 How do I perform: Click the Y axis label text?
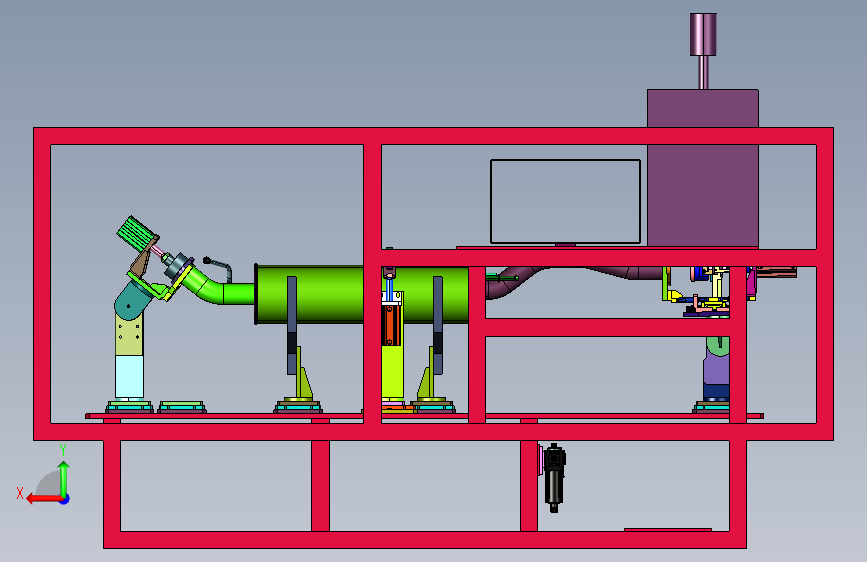pyautogui.click(x=63, y=450)
